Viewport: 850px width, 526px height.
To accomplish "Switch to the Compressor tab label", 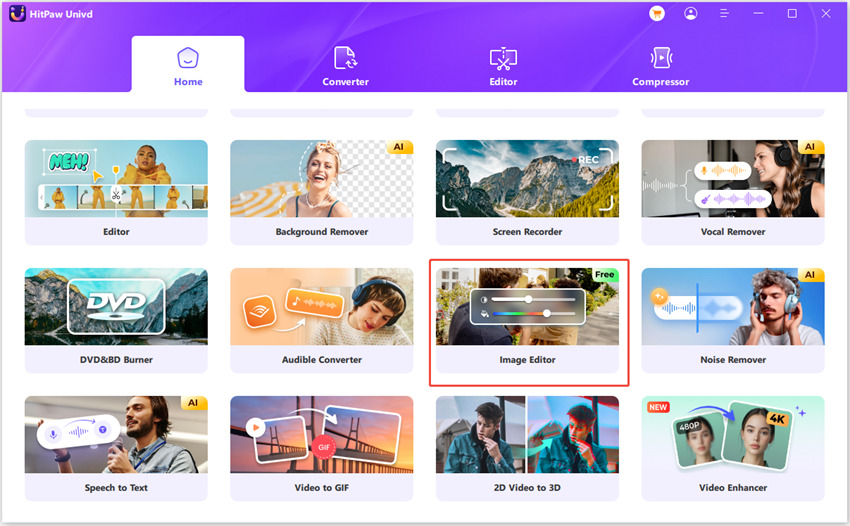I will pyautogui.click(x=661, y=82).
